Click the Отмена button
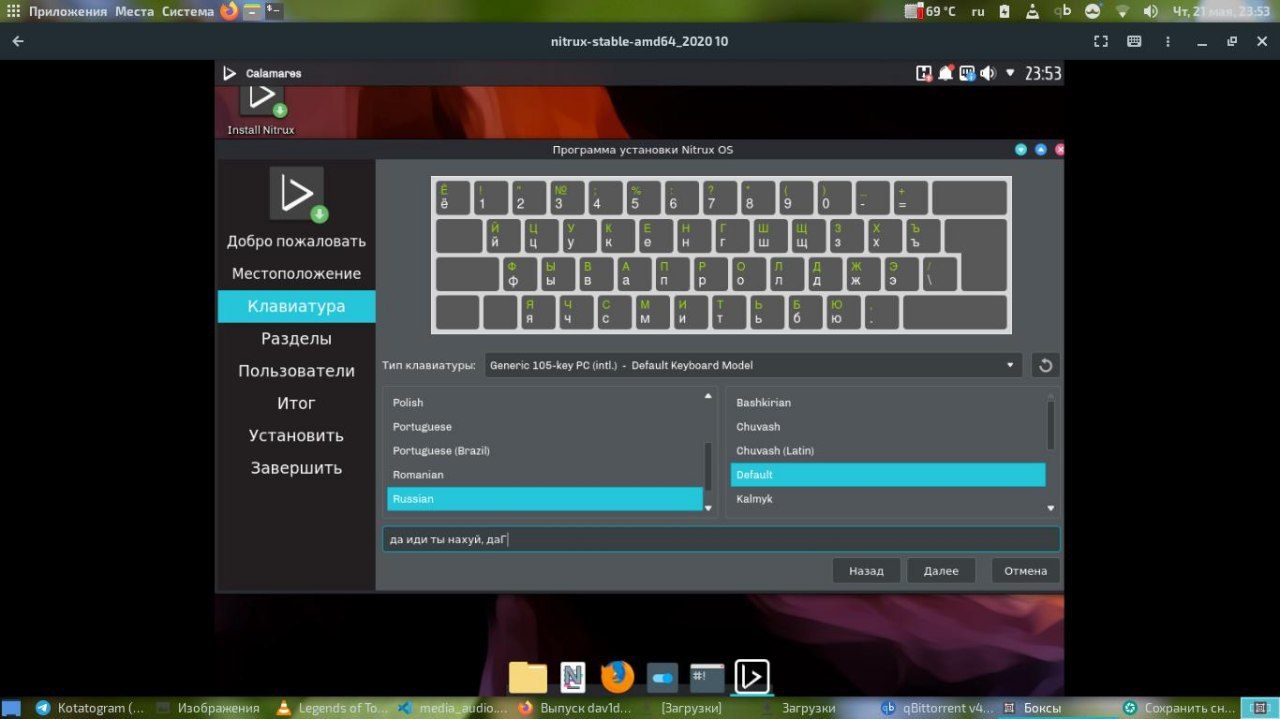The width and height of the screenshot is (1280, 719). click(x=1026, y=571)
